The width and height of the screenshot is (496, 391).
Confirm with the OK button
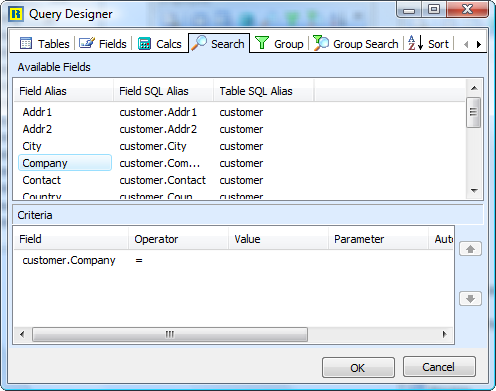pyautogui.click(x=358, y=368)
